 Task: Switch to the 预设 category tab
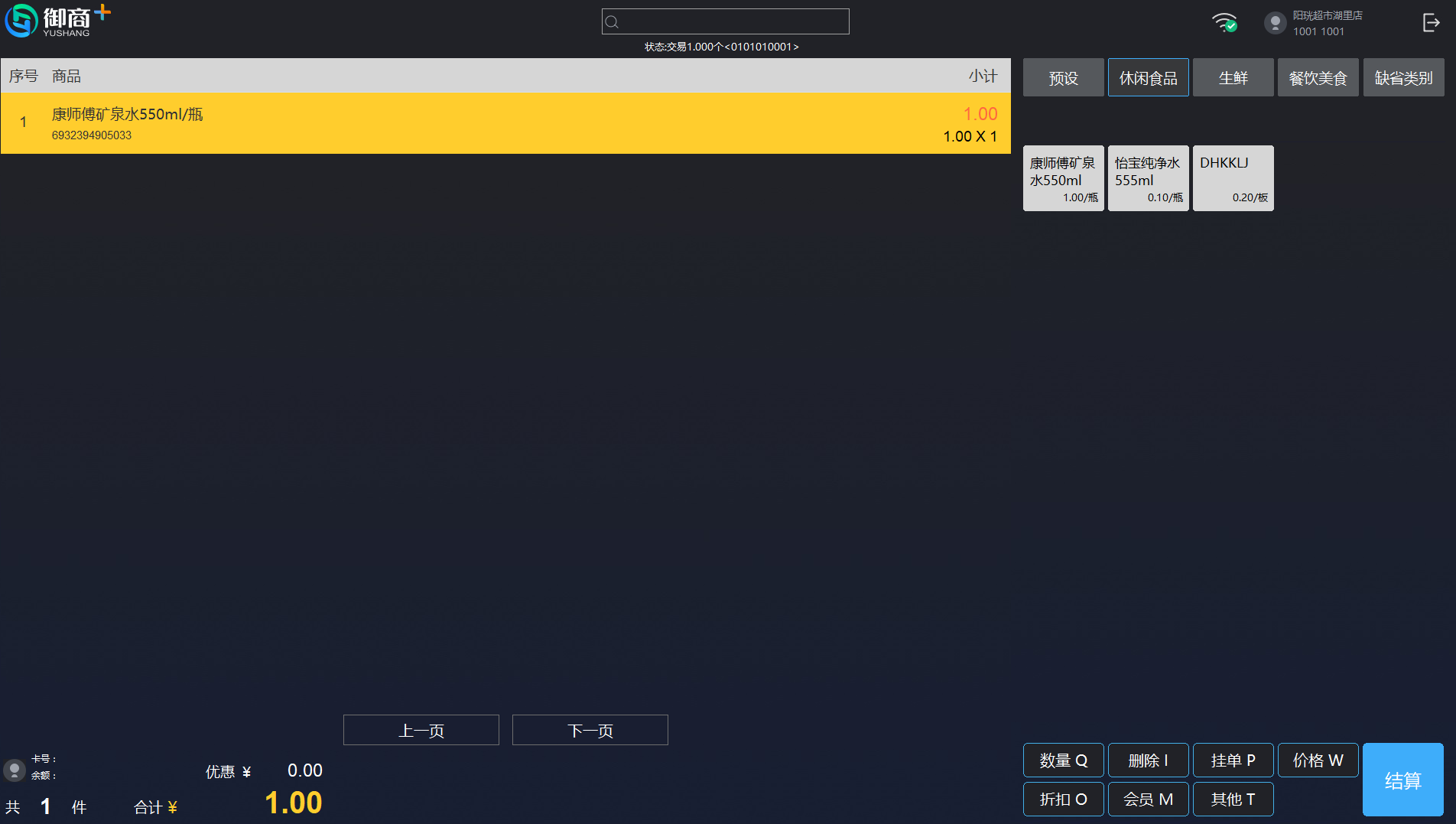[x=1063, y=78]
